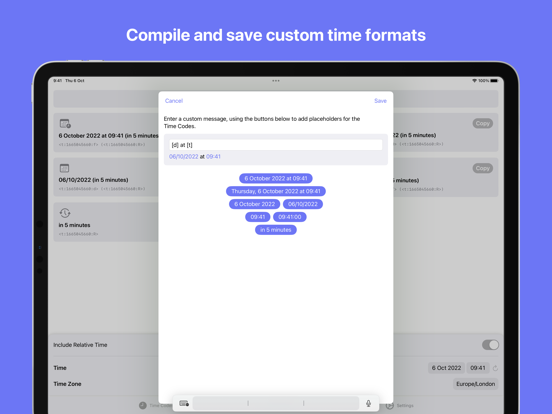Cancel the custom format dialog
Image resolution: width=552 pixels, height=414 pixels.
(174, 101)
